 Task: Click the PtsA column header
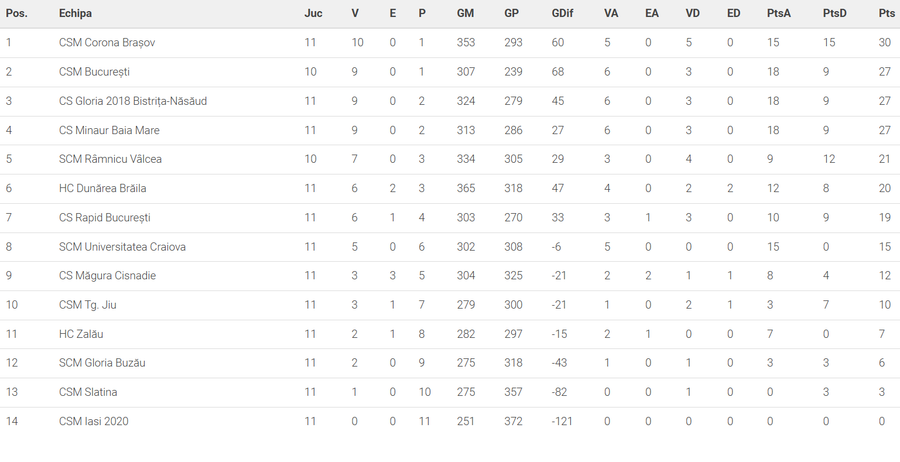[x=778, y=13]
